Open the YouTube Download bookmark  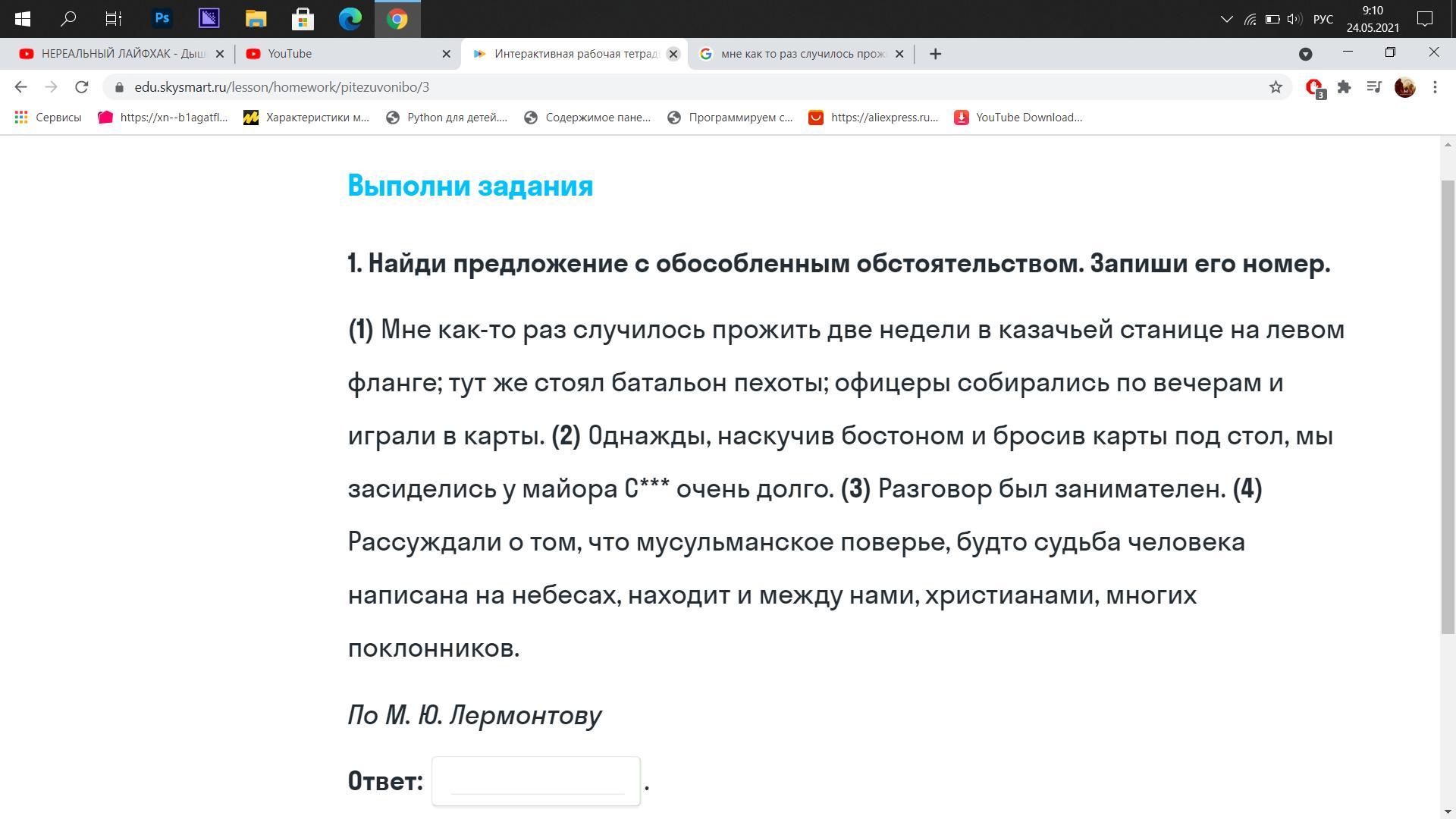pyautogui.click(x=1018, y=118)
